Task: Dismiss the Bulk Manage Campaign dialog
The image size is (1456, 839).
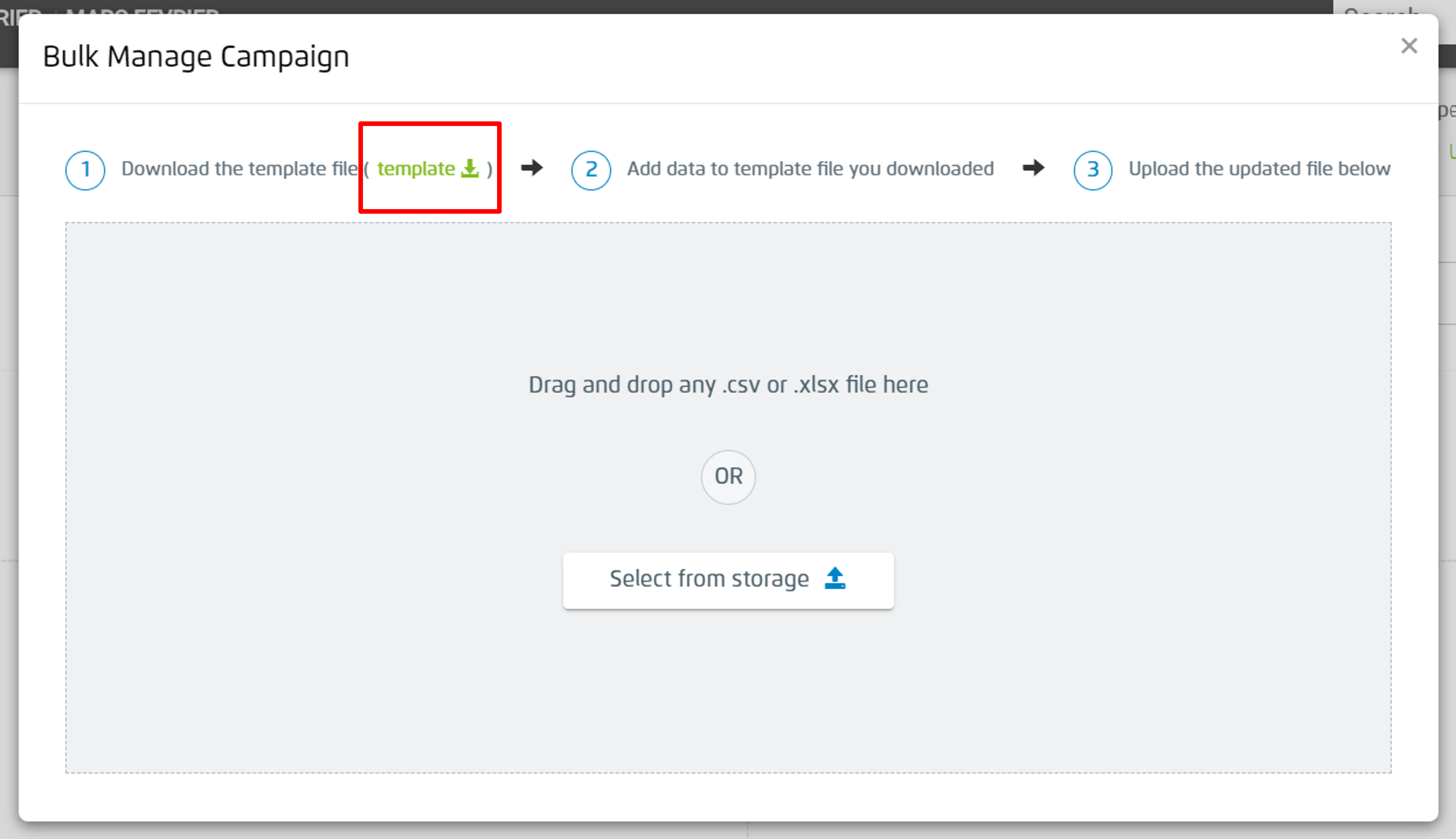Action: pyautogui.click(x=1409, y=45)
